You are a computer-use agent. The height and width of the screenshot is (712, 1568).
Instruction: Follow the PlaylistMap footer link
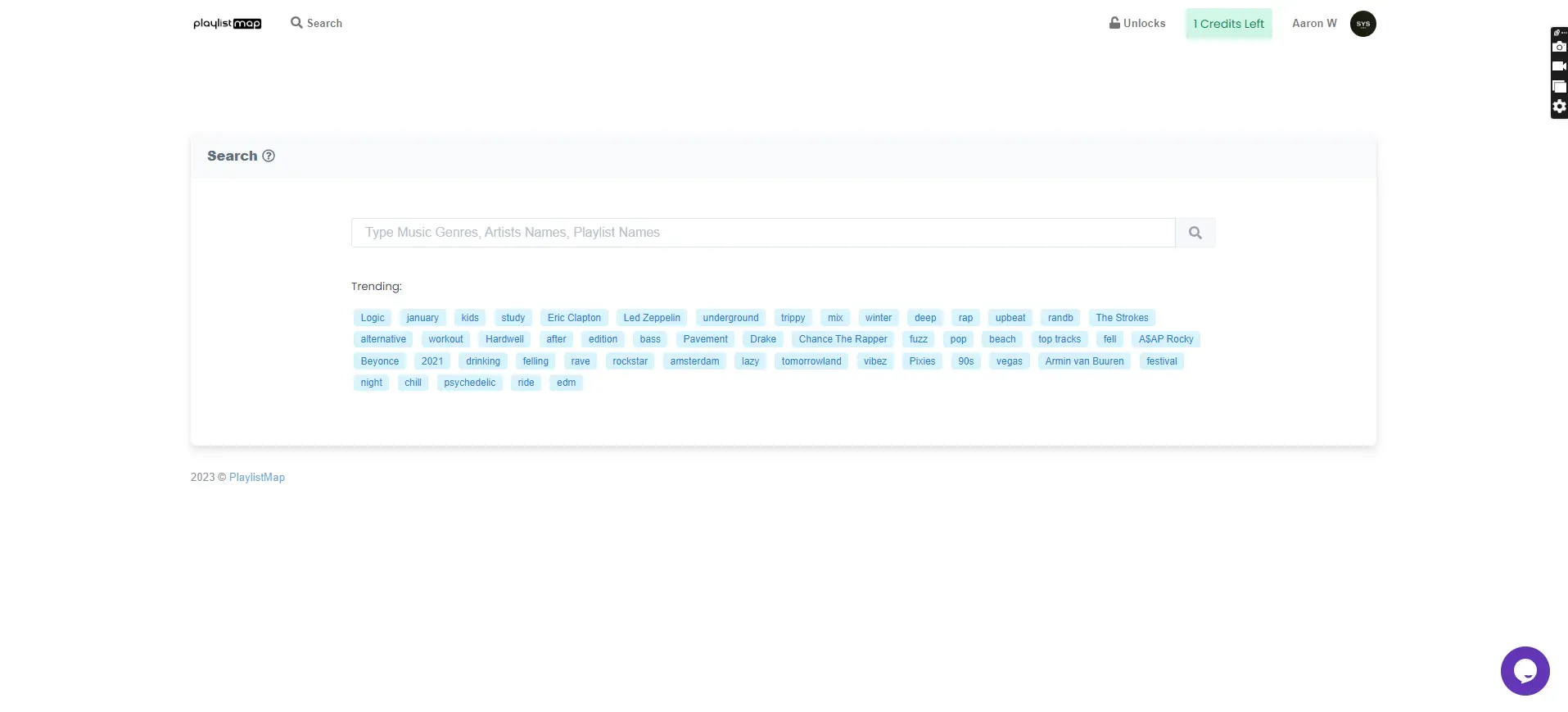click(x=257, y=478)
